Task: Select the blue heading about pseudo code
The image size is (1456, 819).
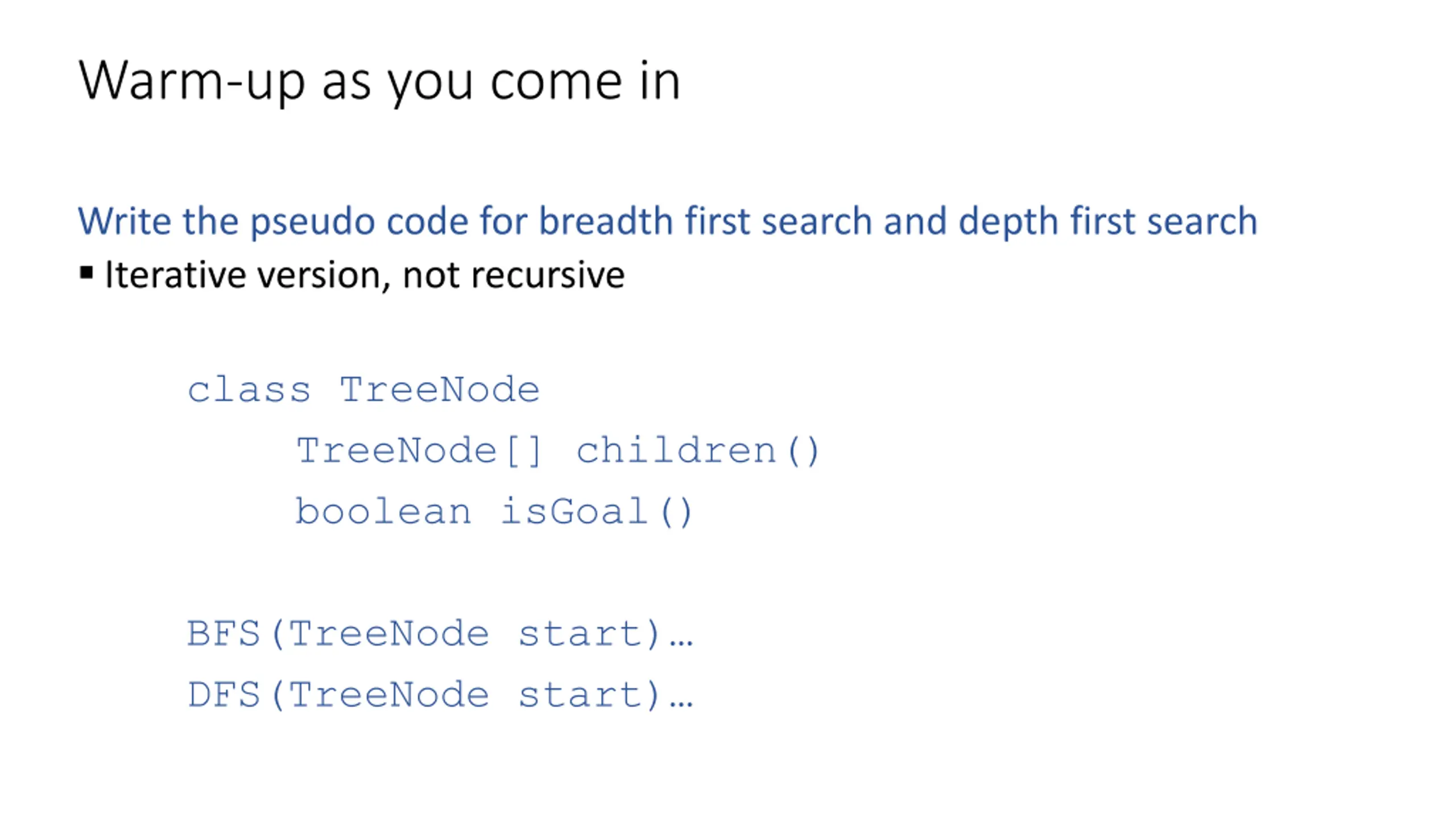Action: point(667,221)
